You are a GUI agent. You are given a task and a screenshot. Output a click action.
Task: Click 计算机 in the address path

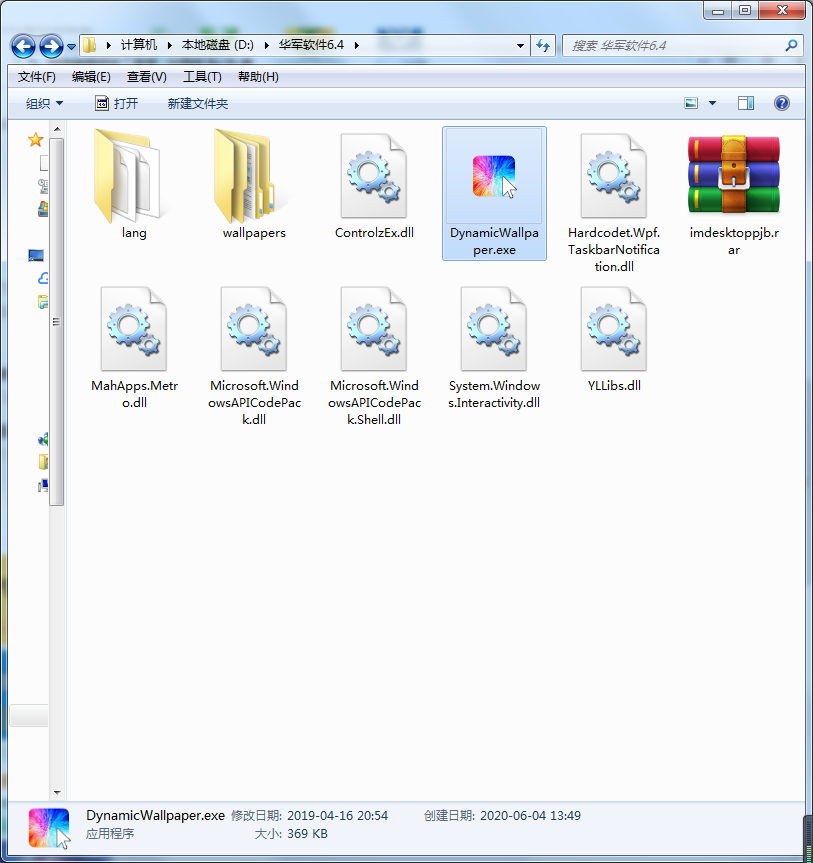139,45
